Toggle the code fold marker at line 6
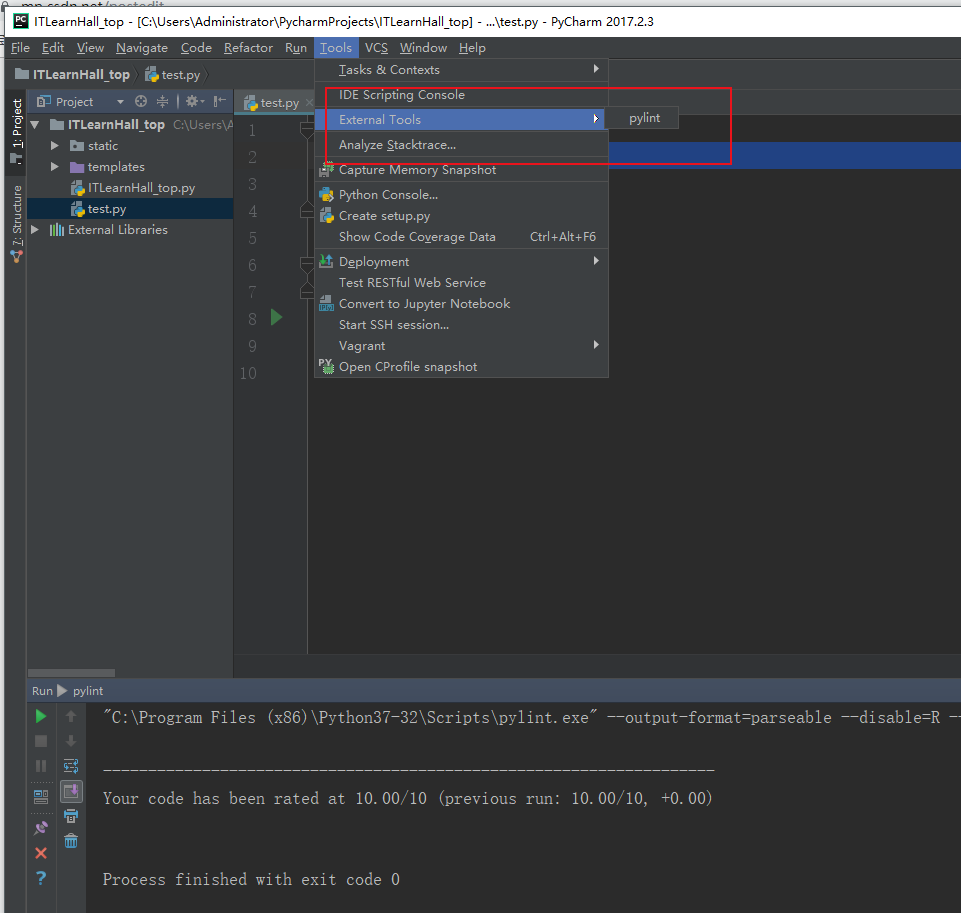 [x=306, y=265]
